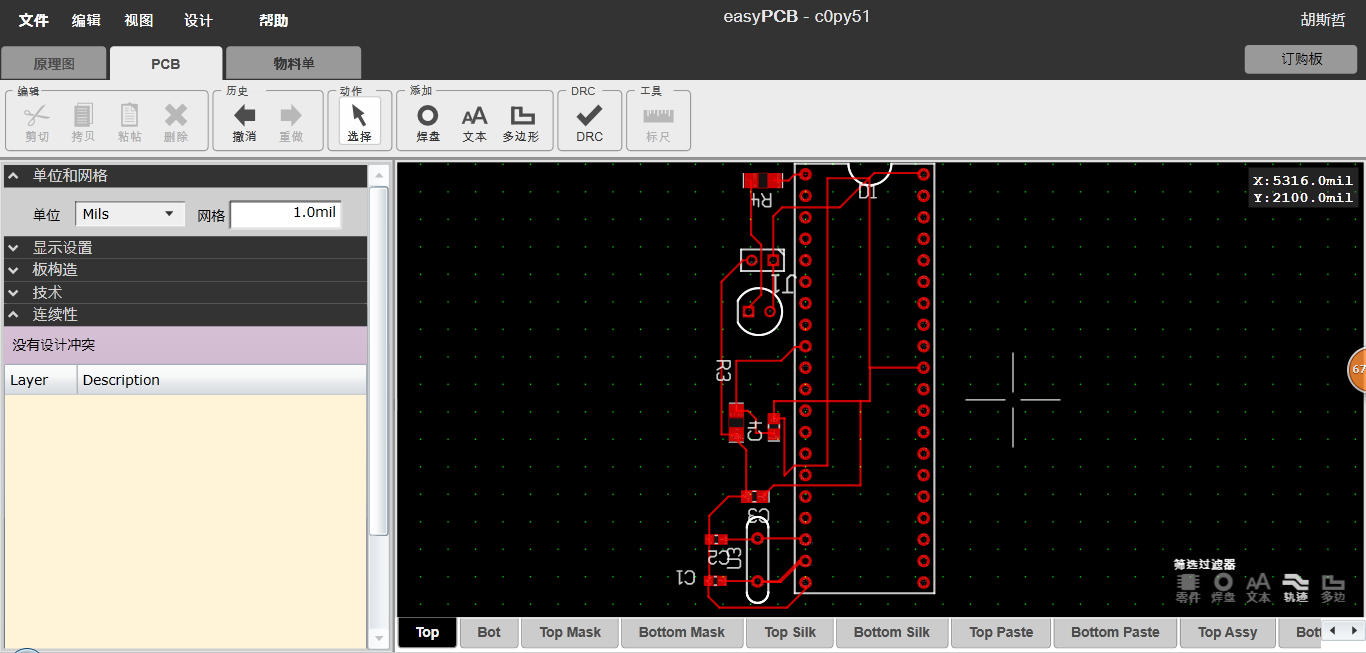Click the Layer column header
The image size is (1366, 653).
41,380
